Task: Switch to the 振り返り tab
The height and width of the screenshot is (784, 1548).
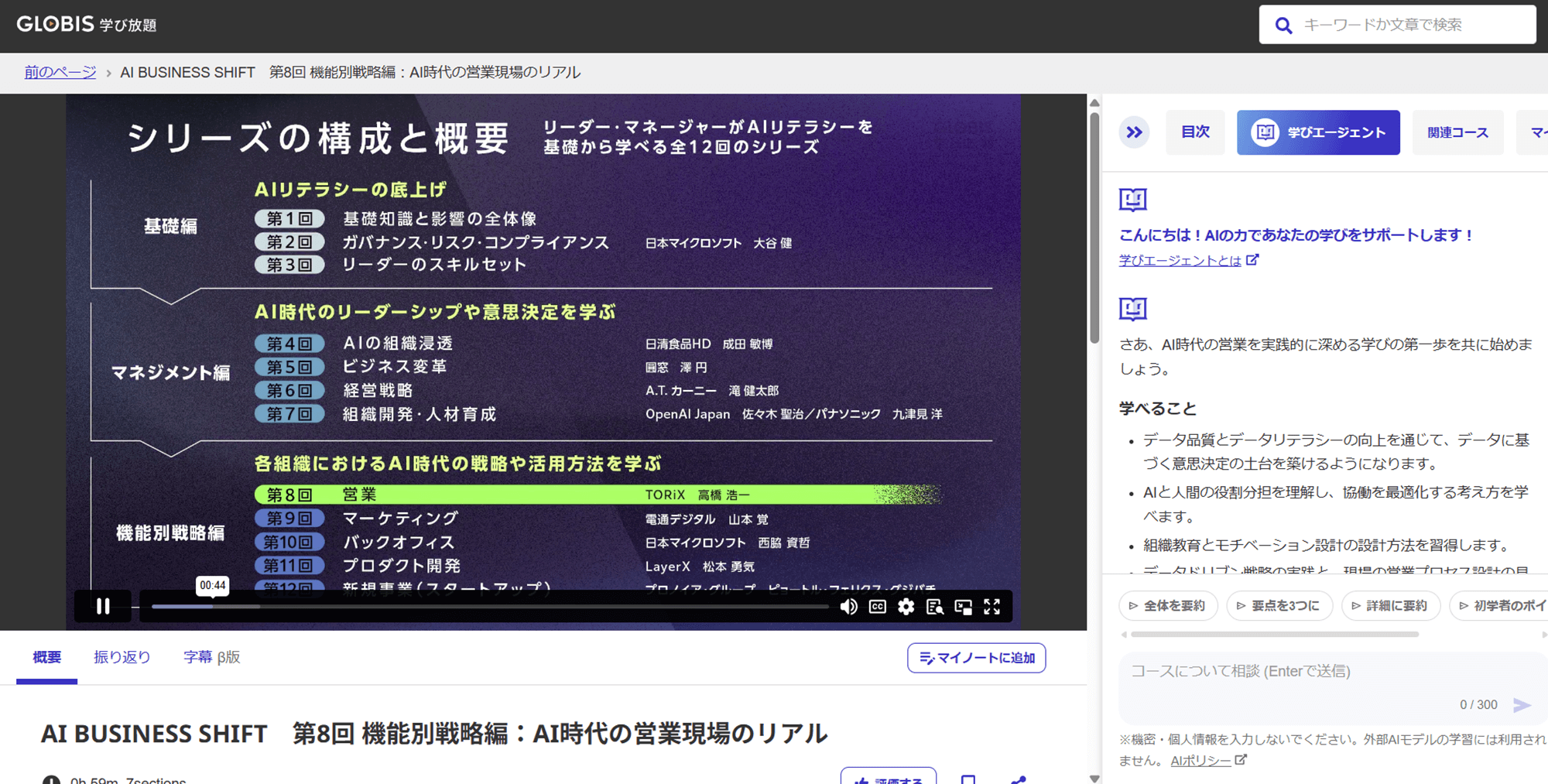Action: coord(122,657)
